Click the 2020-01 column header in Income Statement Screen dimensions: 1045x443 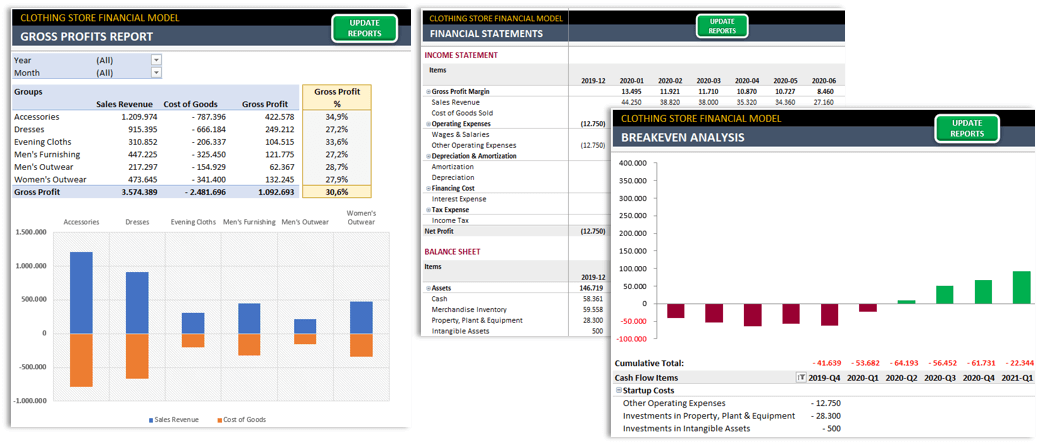click(x=631, y=81)
